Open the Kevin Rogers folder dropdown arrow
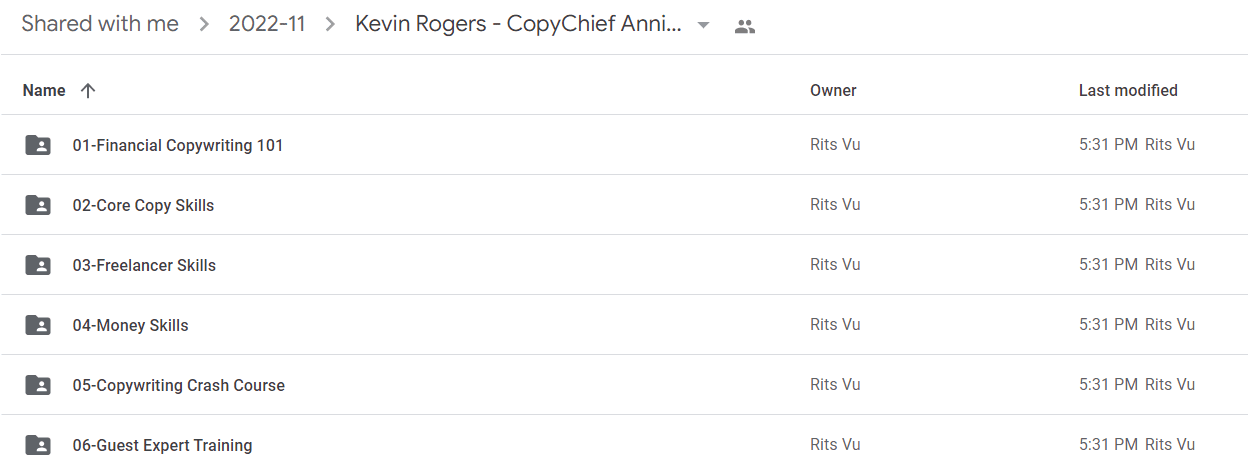The height and width of the screenshot is (467, 1248). tap(703, 26)
